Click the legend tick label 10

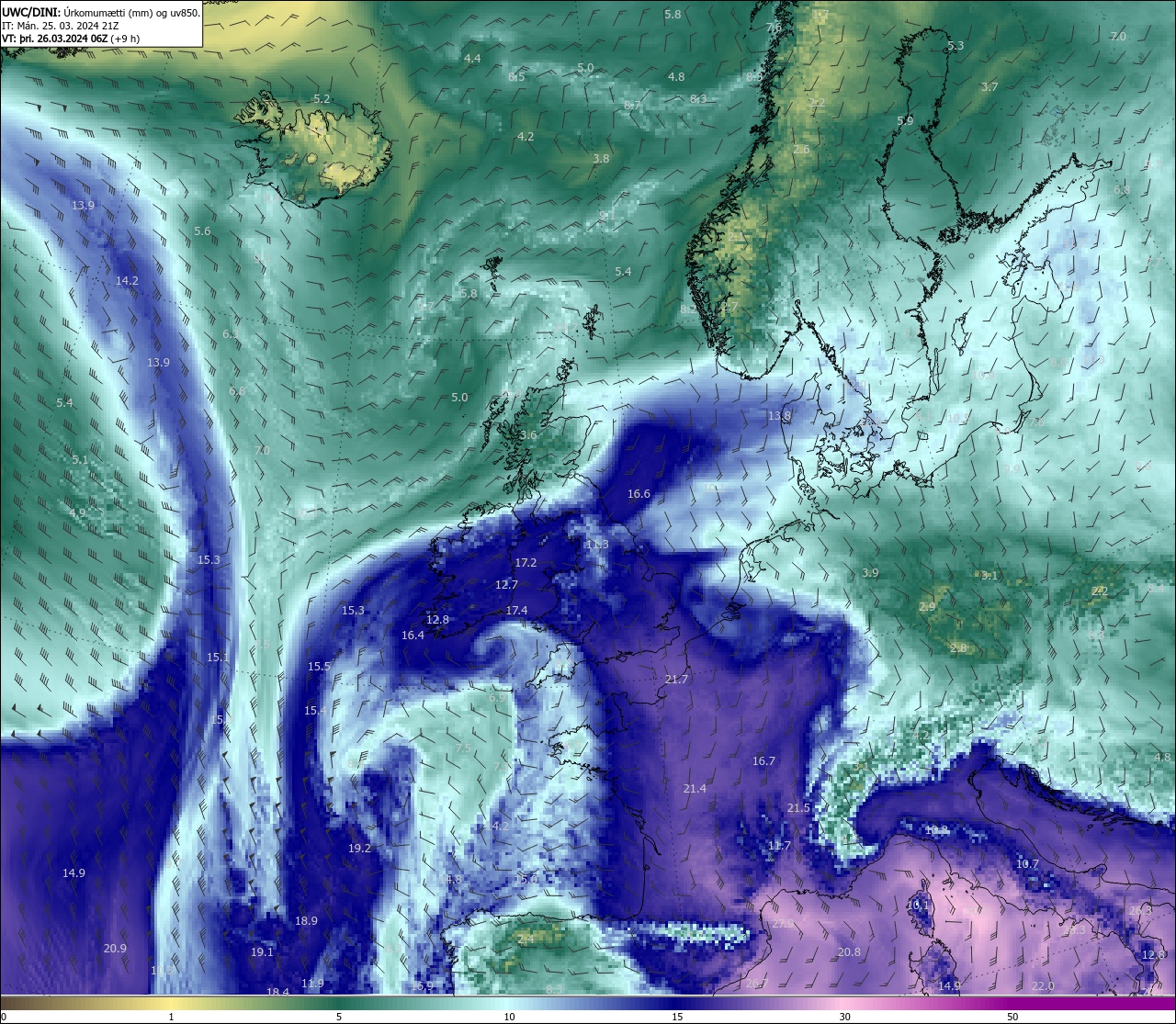tap(509, 1017)
